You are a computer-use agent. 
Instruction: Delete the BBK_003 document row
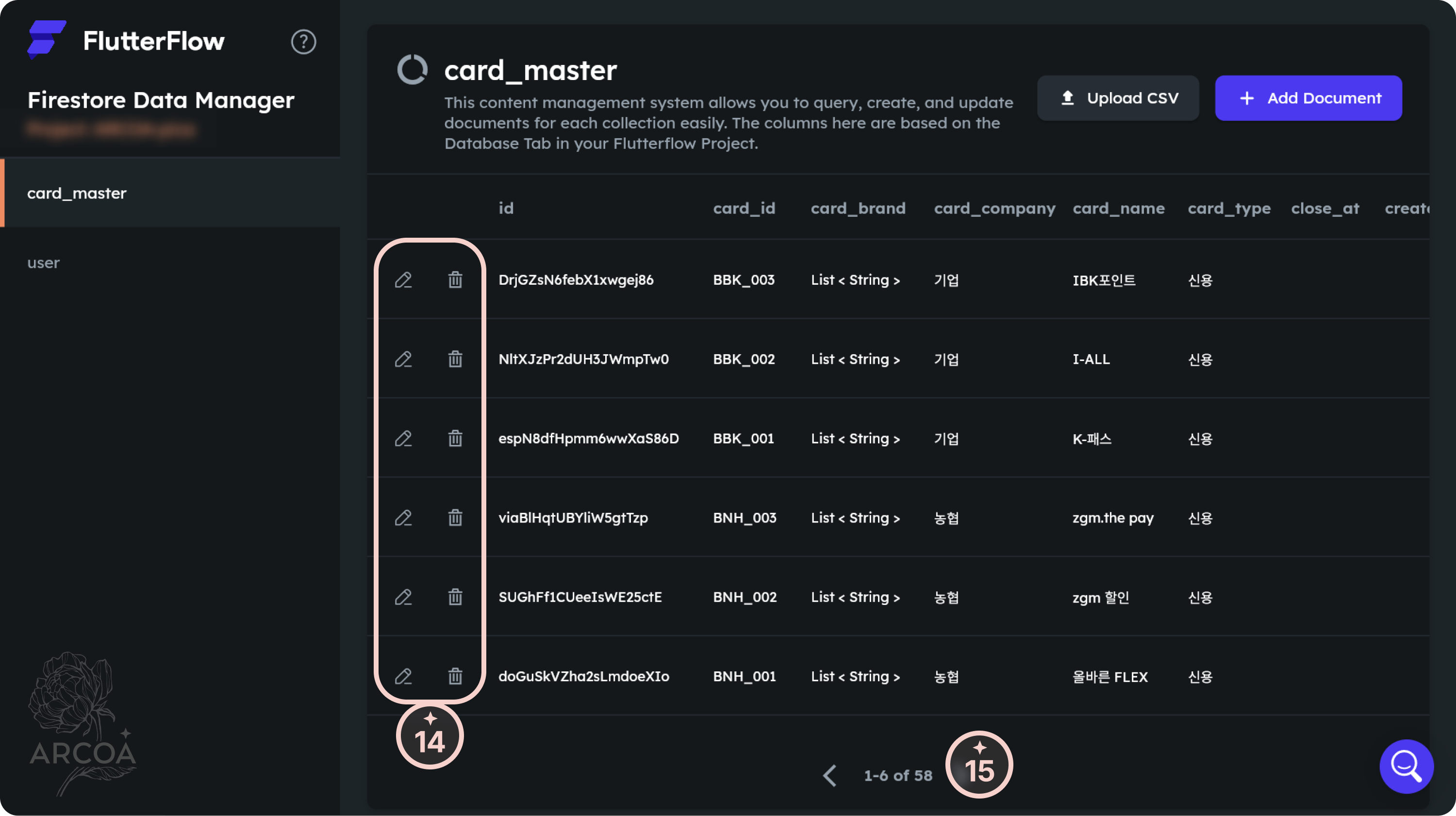[455, 280]
